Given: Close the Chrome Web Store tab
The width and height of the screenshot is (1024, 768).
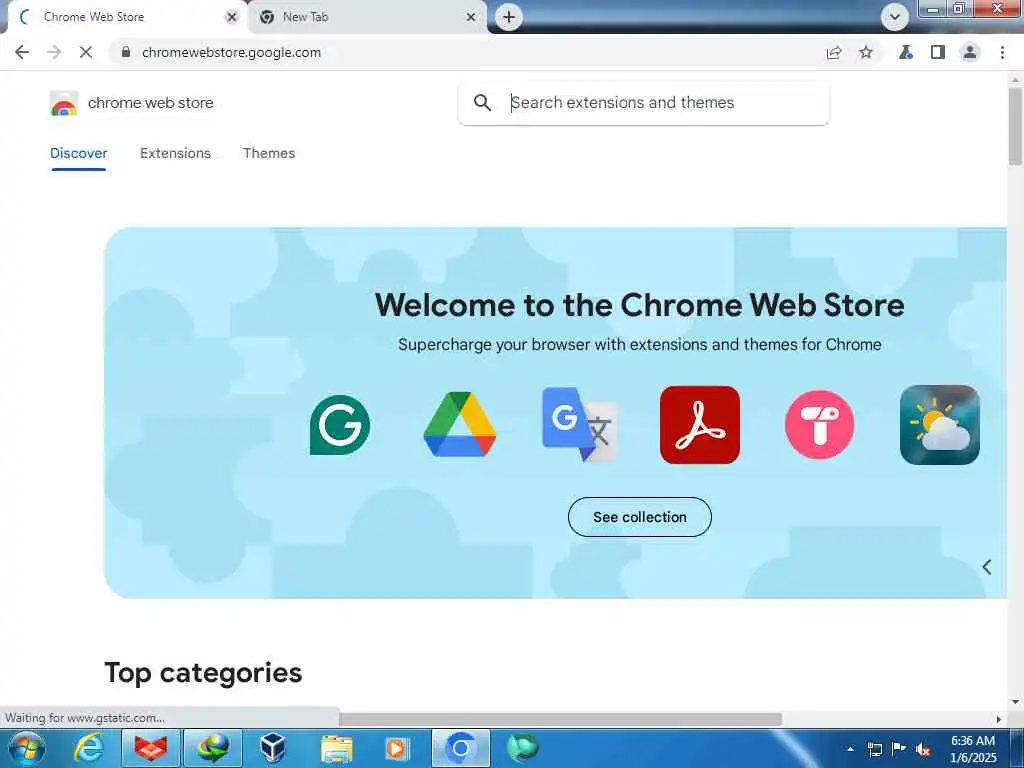Looking at the screenshot, I should 231,17.
